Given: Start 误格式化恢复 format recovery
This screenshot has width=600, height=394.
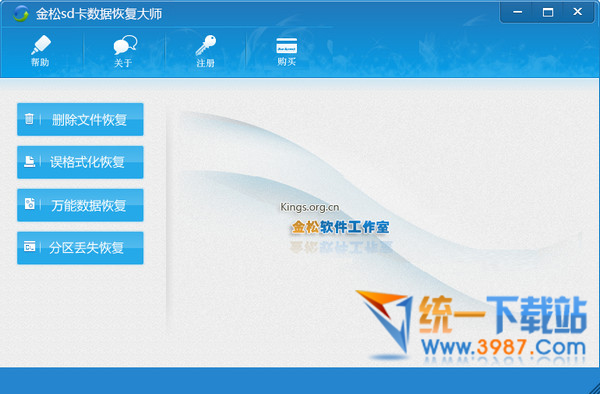Looking at the screenshot, I should [x=80, y=162].
